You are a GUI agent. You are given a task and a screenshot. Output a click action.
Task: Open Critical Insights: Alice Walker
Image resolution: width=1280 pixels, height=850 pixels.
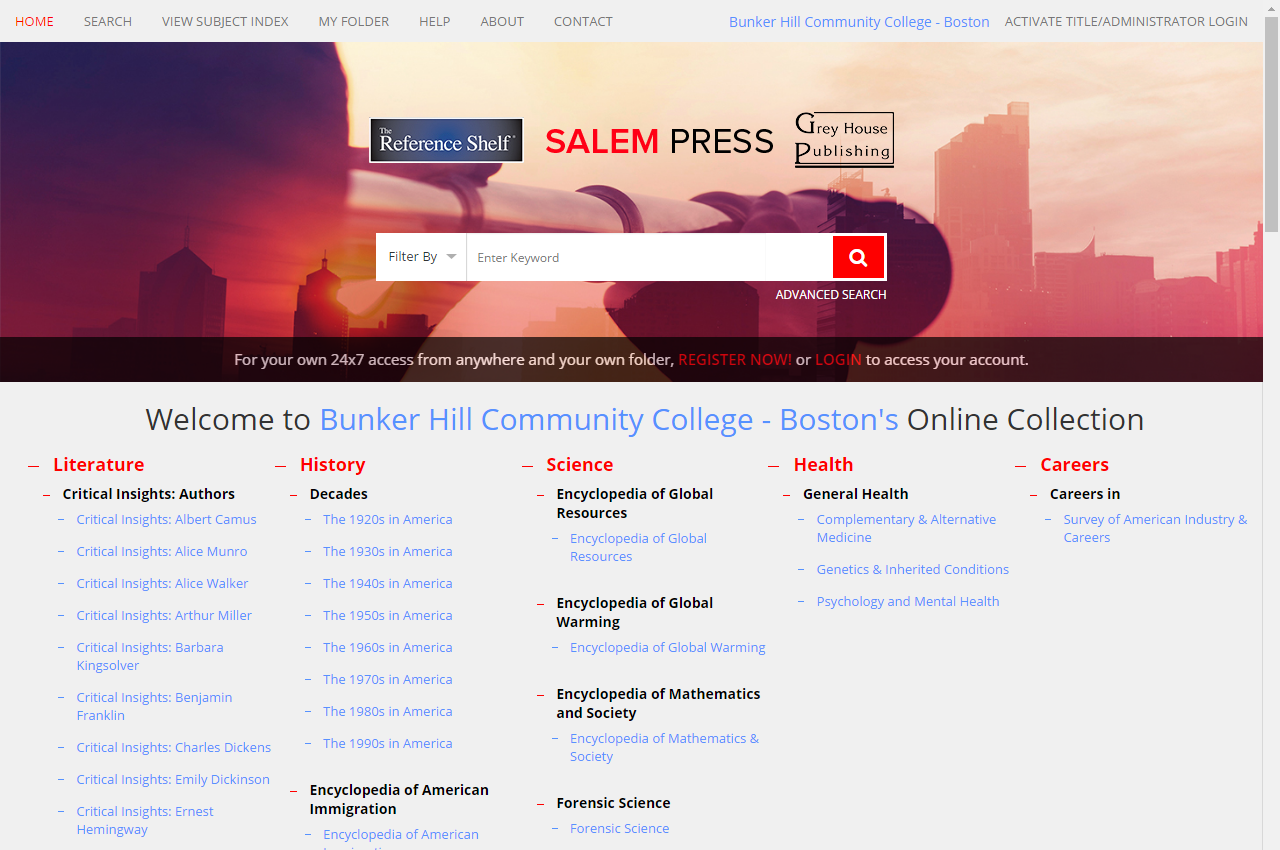coord(163,583)
